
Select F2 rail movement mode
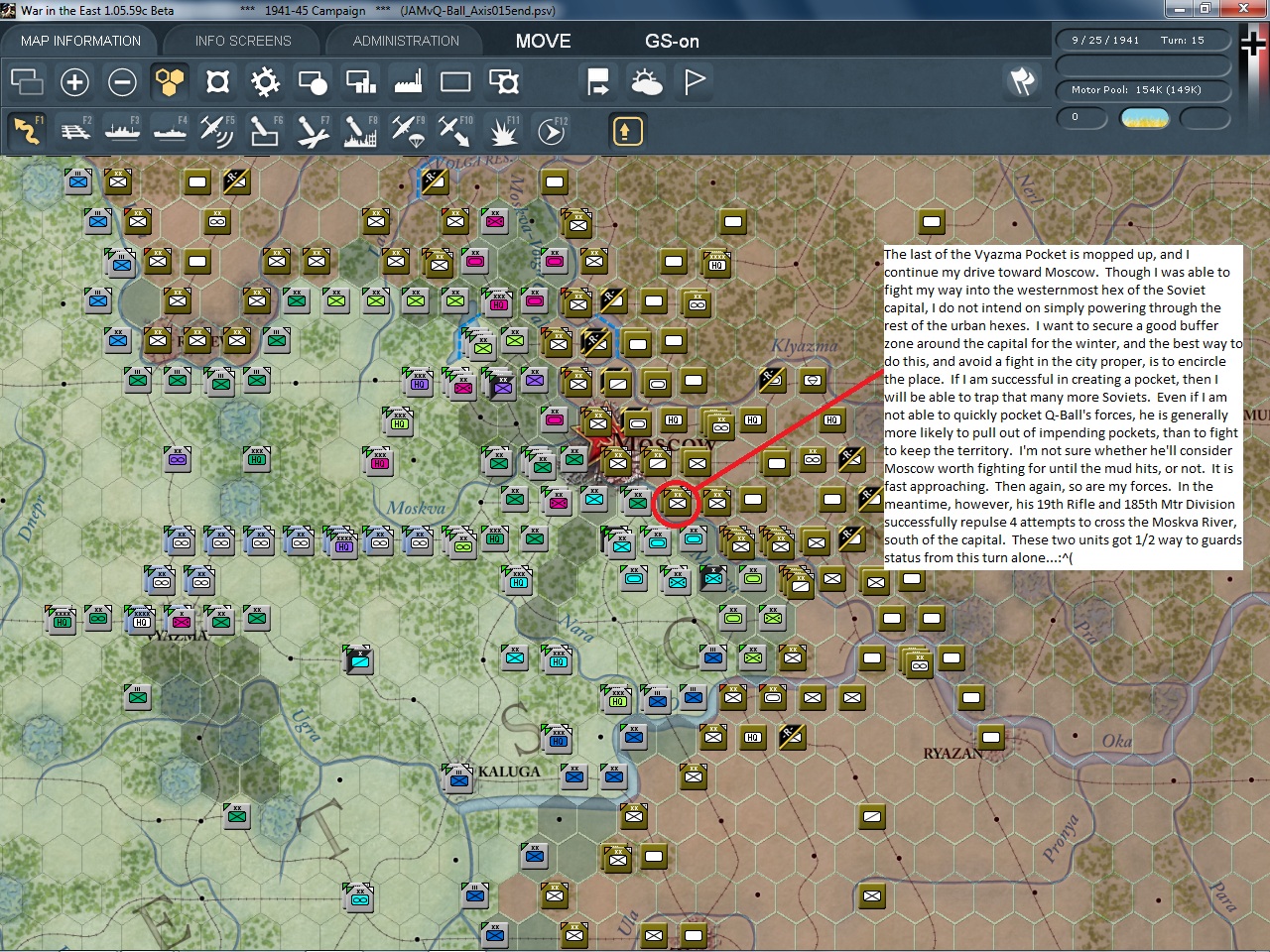click(x=74, y=131)
